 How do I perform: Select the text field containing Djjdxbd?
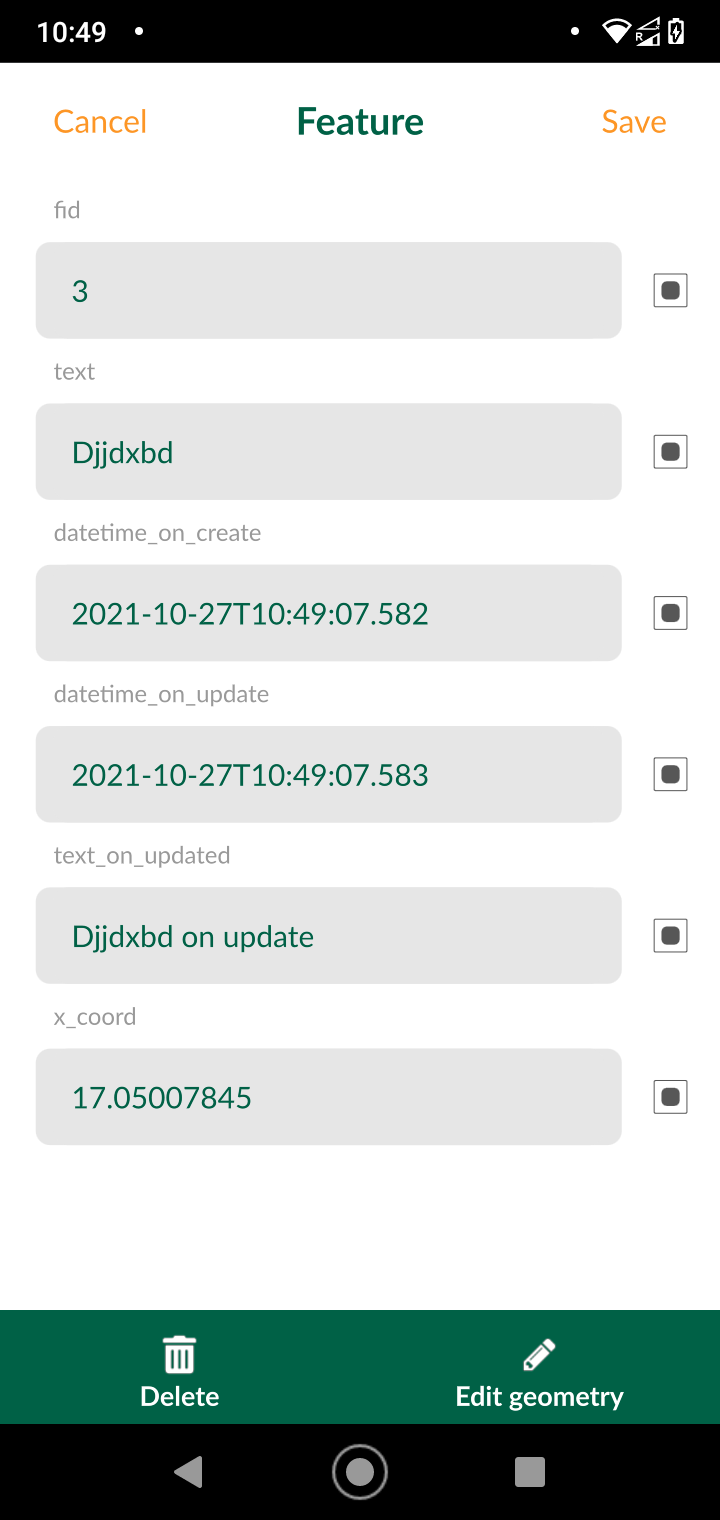click(329, 452)
